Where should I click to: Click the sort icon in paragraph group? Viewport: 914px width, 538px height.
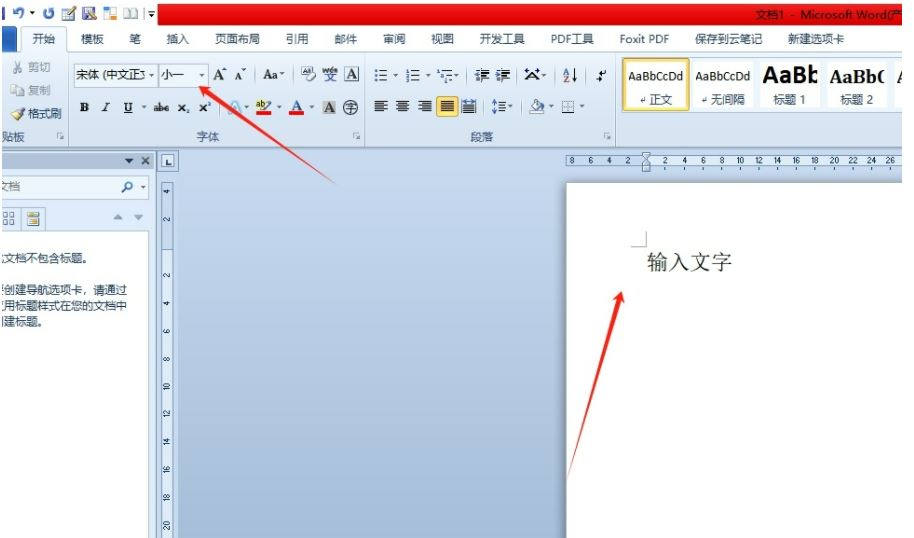[569, 75]
